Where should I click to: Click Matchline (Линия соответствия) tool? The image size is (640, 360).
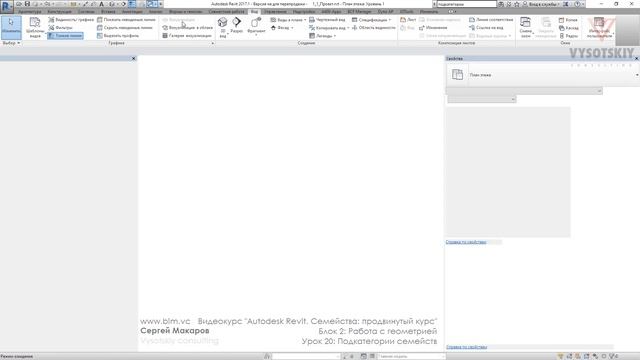(x=491, y=20)
